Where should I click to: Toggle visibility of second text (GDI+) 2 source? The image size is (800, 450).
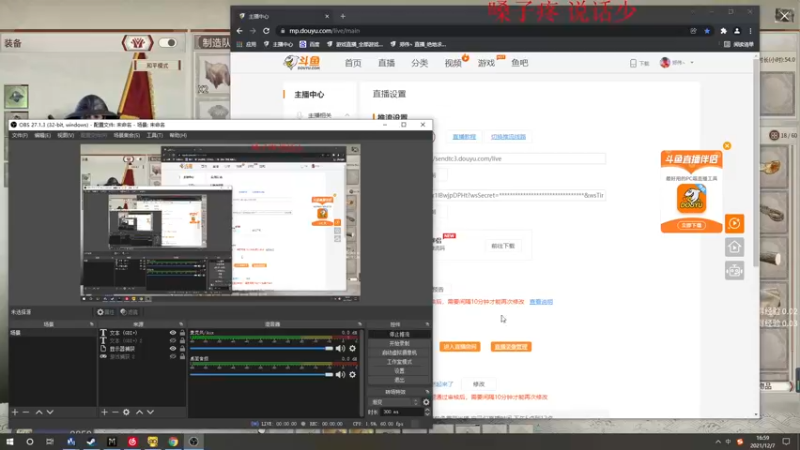[x=173, y=341]
